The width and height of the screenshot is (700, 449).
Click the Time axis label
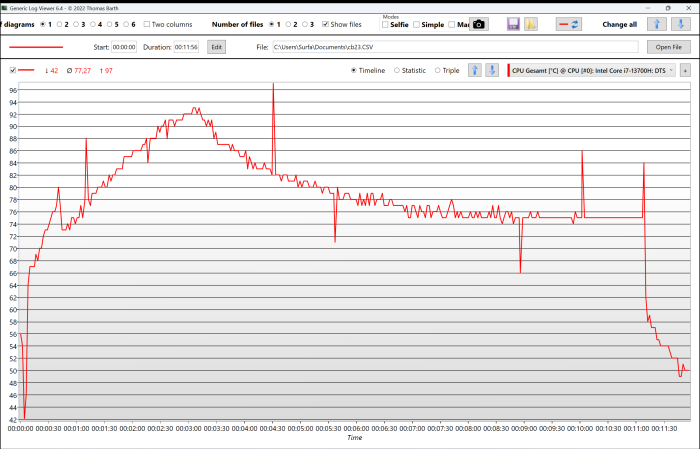354,438
